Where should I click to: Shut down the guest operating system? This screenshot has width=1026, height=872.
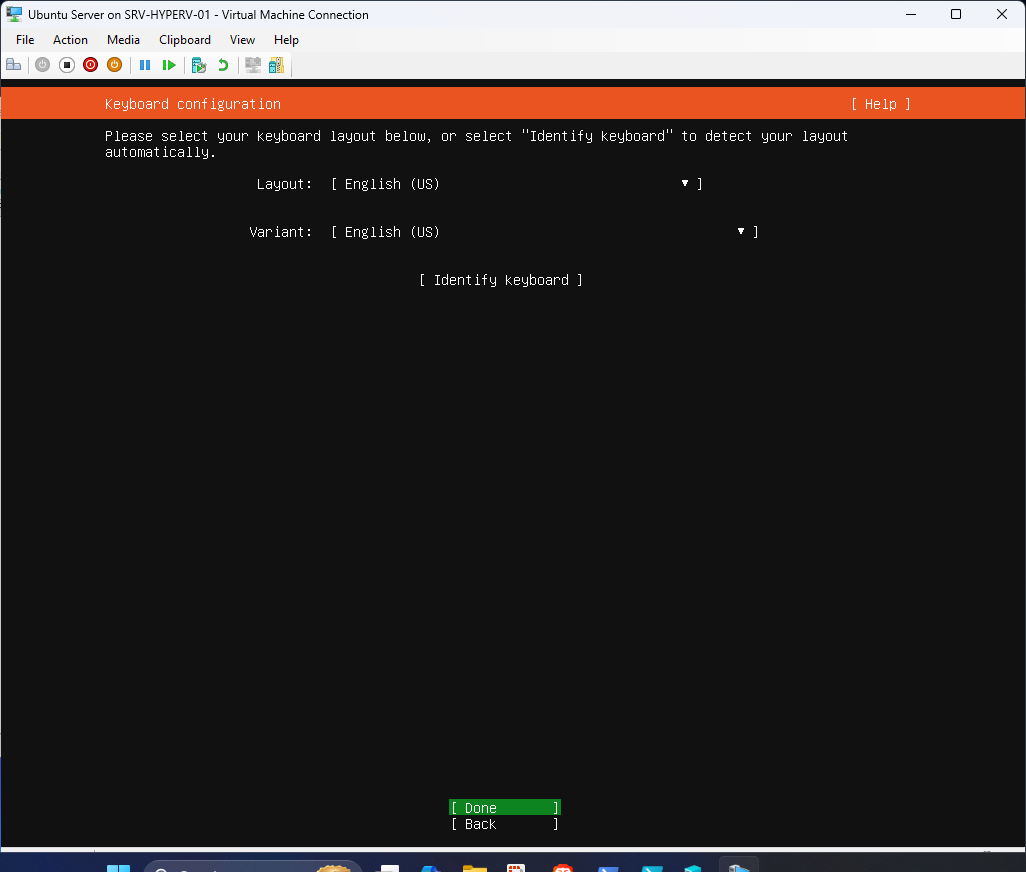click(90, 64)
